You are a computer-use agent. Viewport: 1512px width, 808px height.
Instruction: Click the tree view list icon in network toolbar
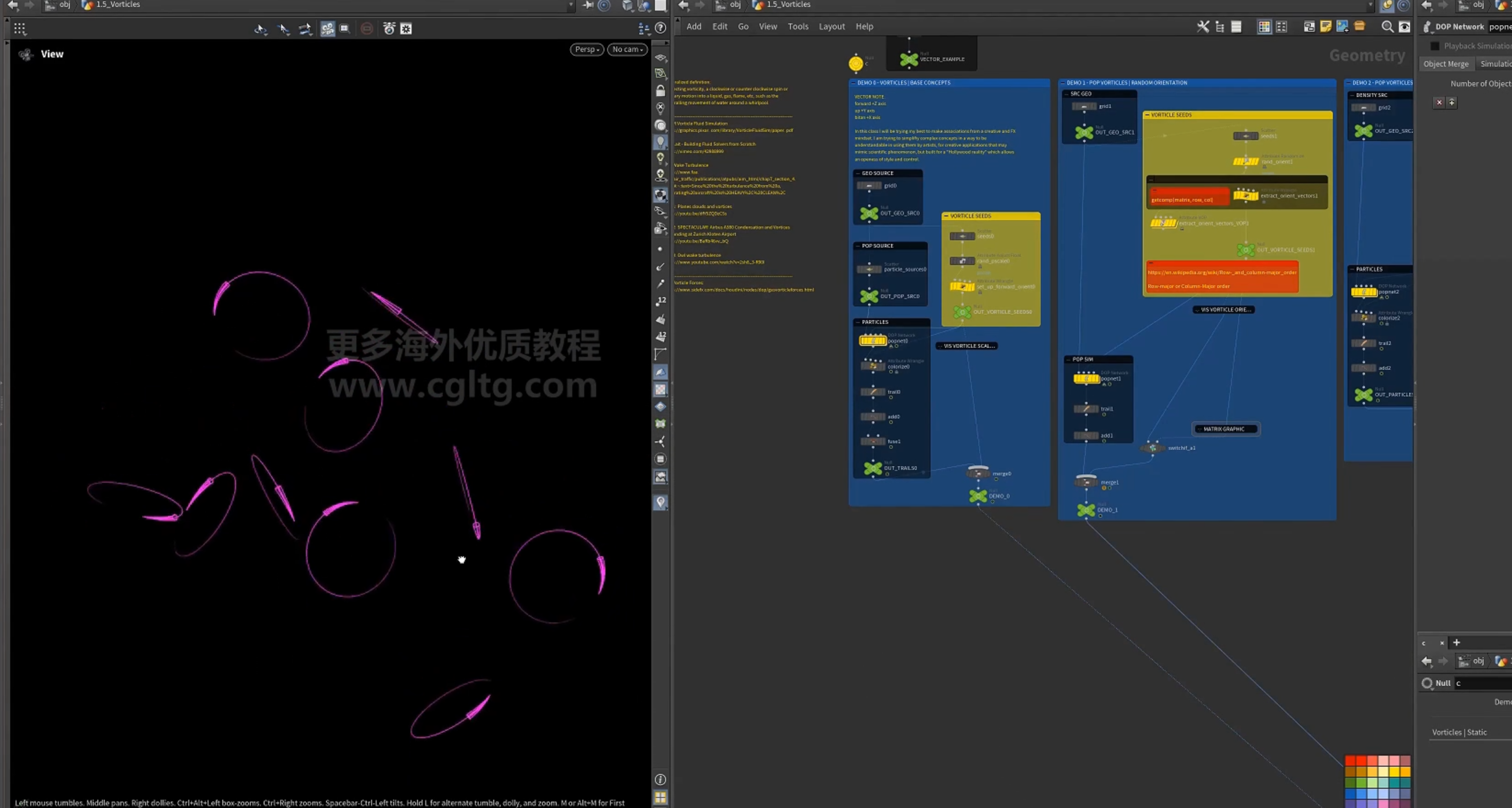coord(1220,27)
